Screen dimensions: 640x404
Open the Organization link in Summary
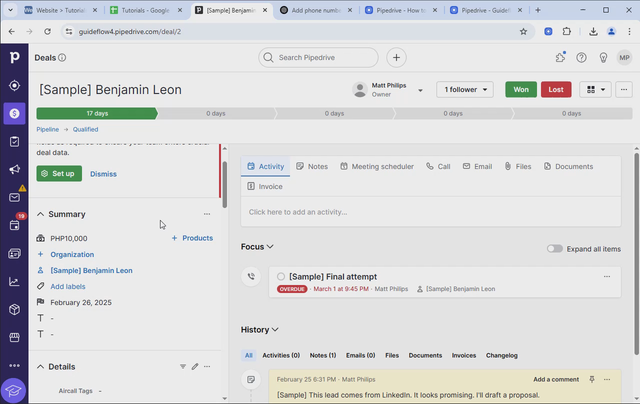tap(72, 254)
